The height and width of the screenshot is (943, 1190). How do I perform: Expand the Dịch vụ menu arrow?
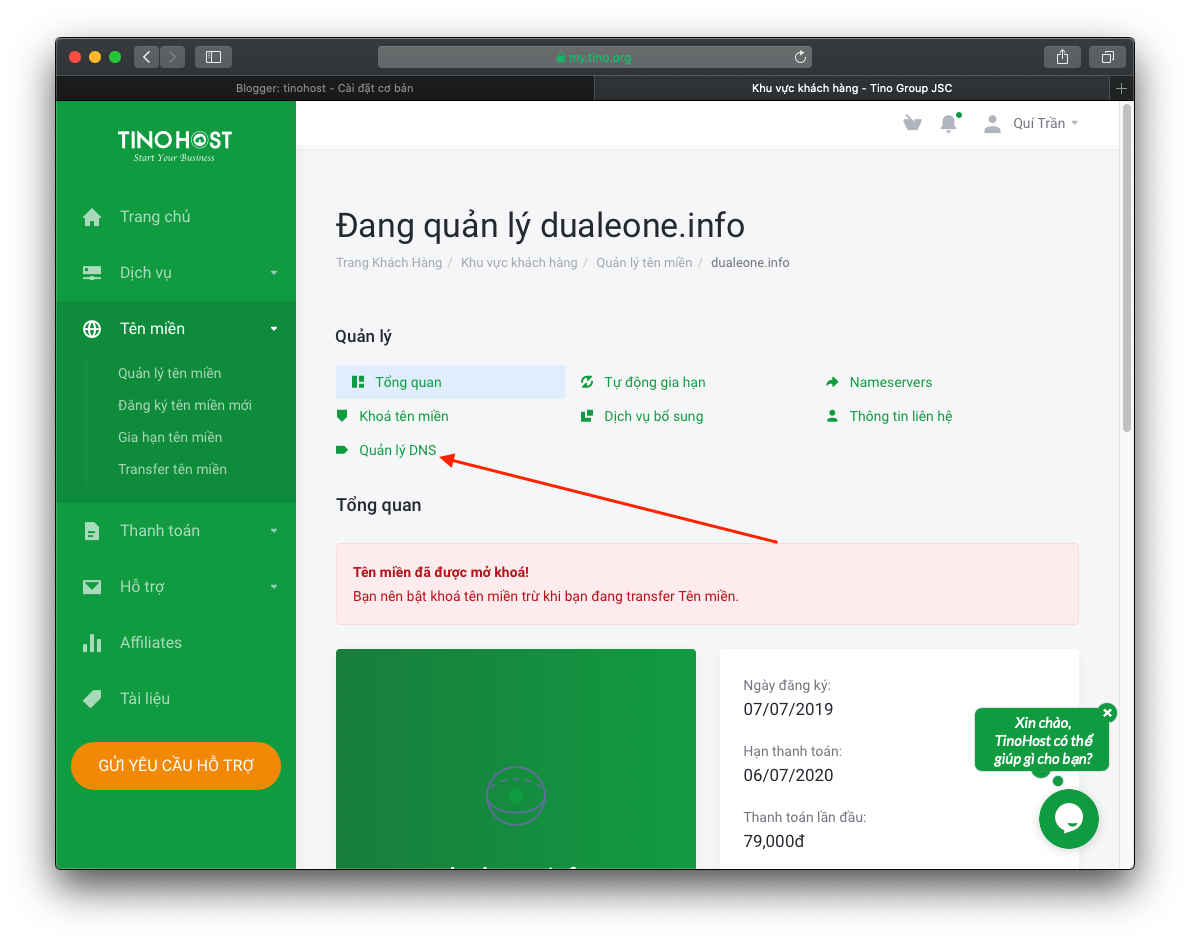click(274, 273)
